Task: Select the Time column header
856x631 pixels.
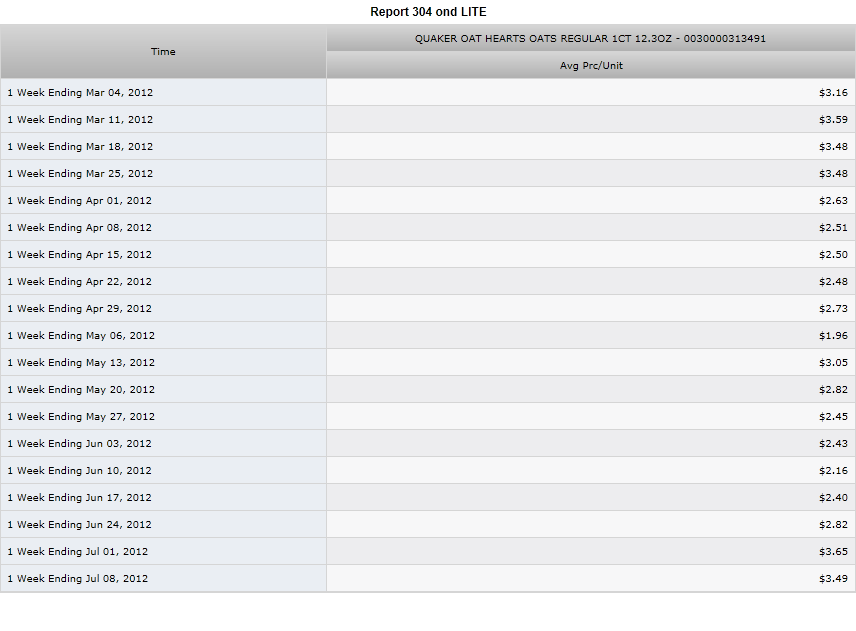Action: [163, 51]
